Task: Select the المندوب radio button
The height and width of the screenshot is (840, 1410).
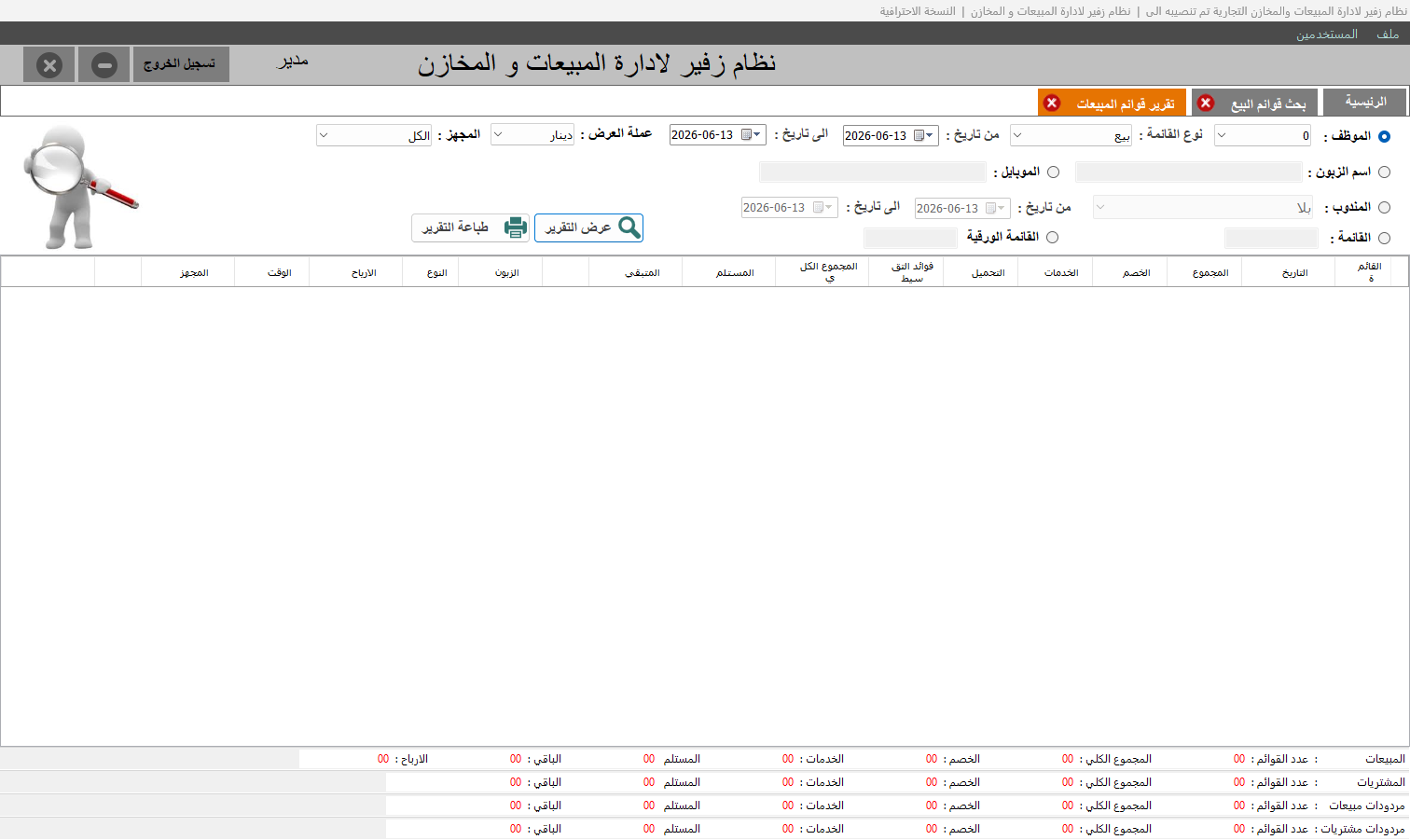Action: click(1384, 207)
